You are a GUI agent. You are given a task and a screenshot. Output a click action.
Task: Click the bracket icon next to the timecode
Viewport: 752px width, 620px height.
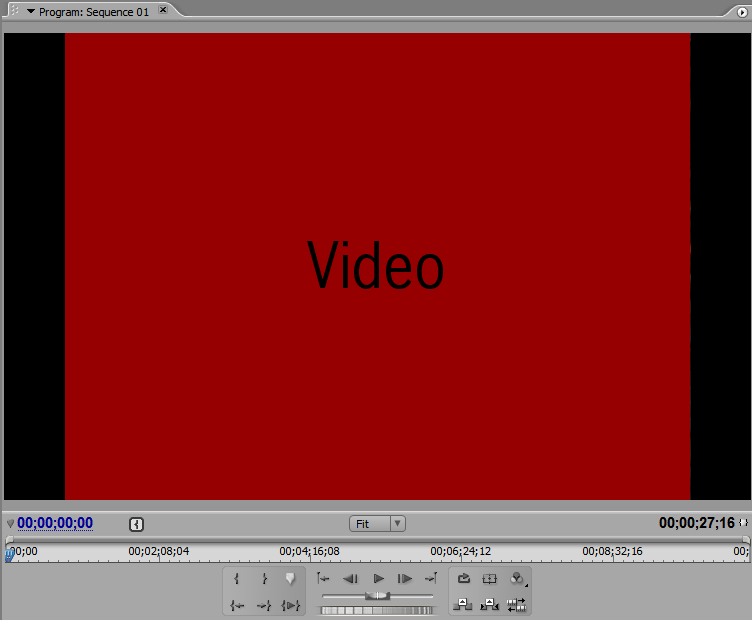(x=137, y=524)
